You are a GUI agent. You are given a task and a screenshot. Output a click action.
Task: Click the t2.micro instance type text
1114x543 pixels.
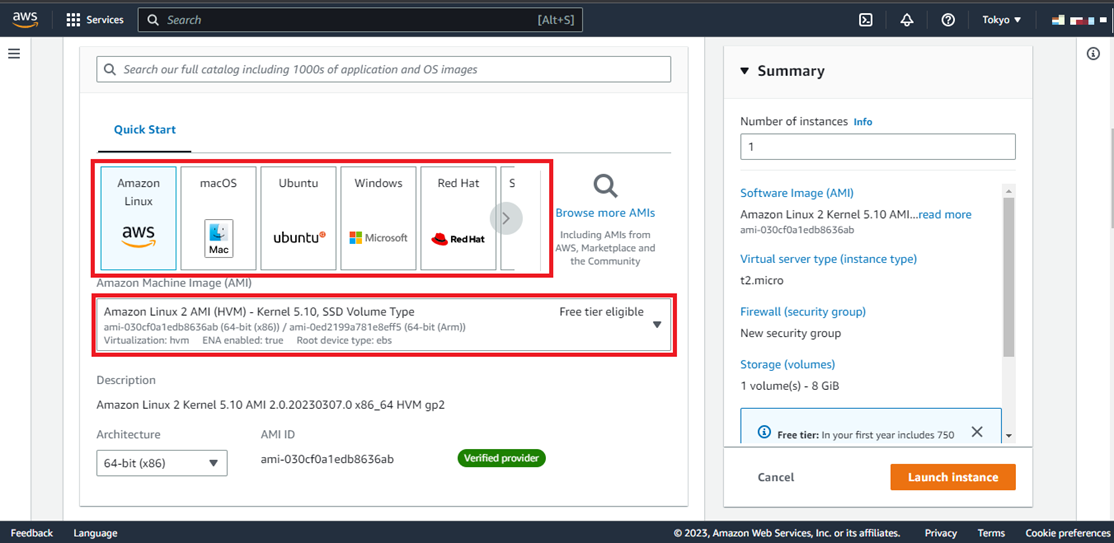pyautogui.click(x=762, y=280)
